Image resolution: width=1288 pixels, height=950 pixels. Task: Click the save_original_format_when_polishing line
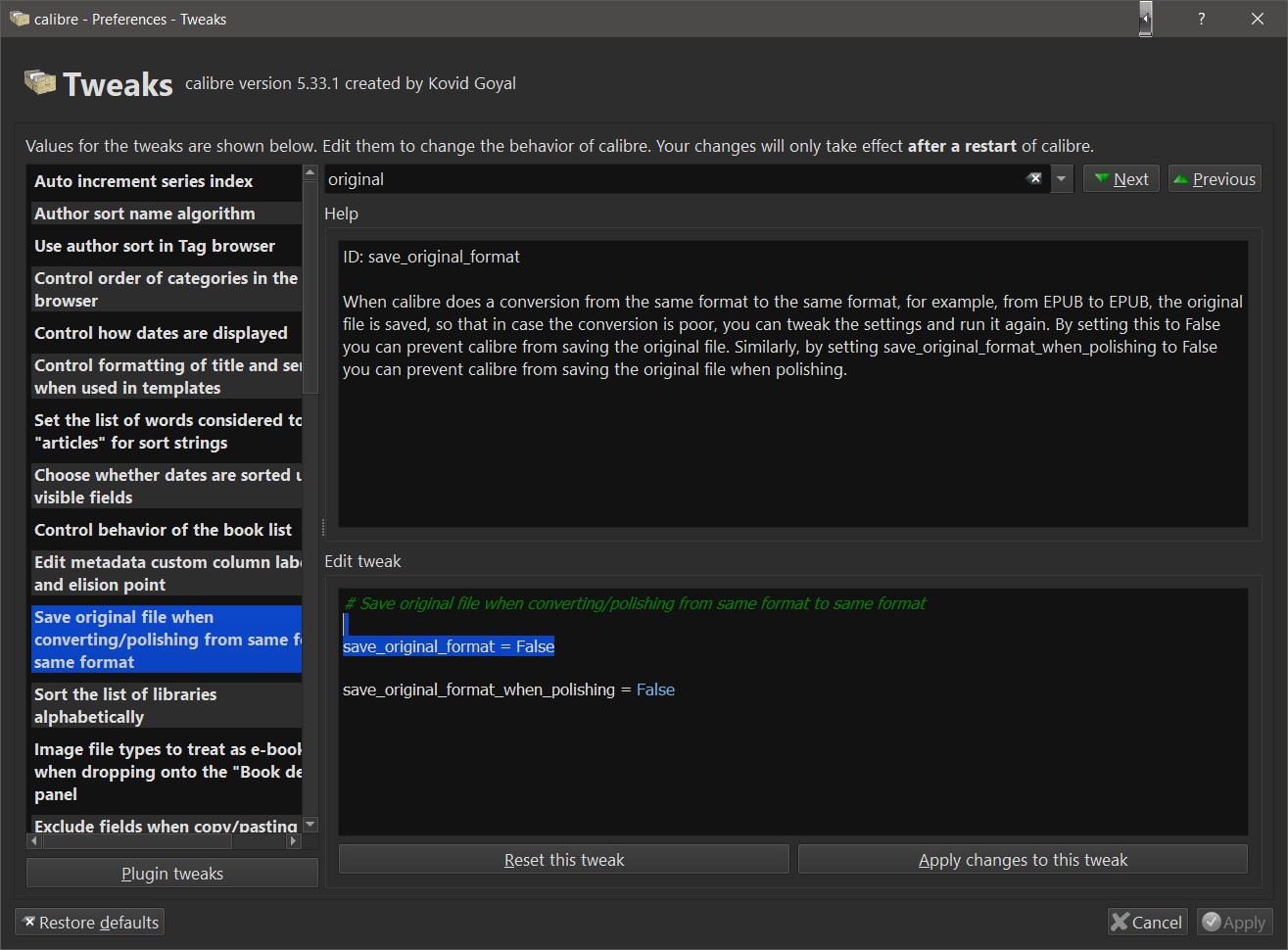point(508,689)
